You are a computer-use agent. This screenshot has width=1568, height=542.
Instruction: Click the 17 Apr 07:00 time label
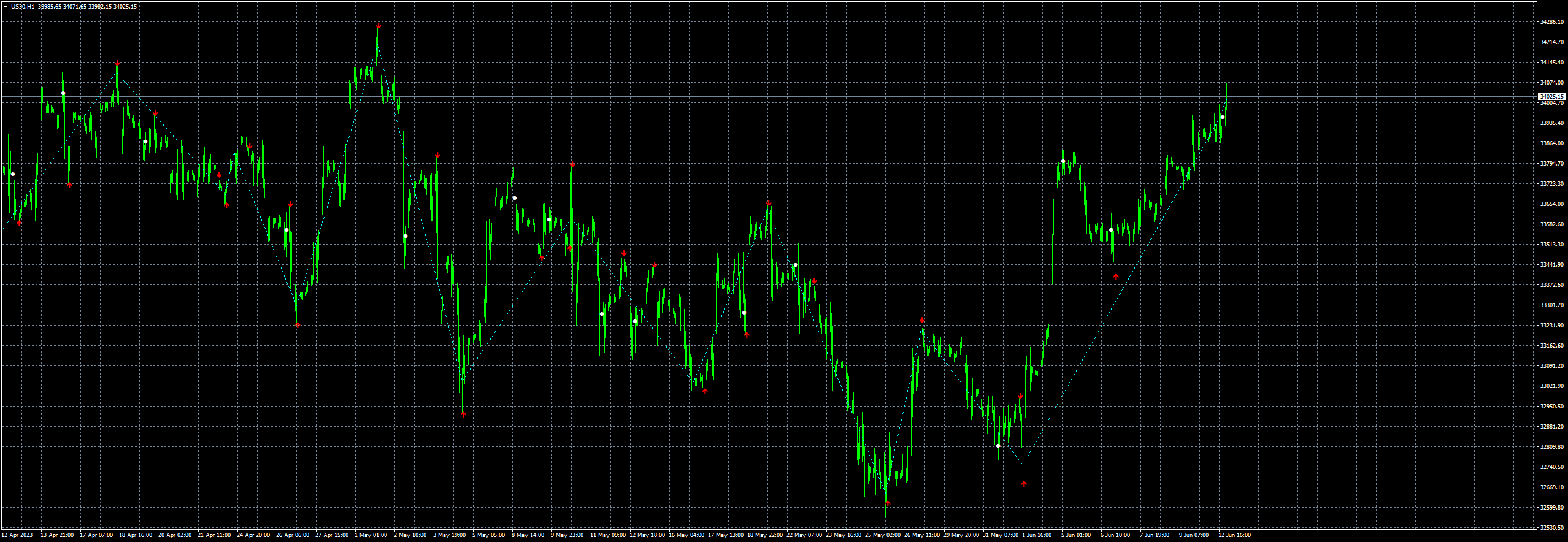click(96, 535)
